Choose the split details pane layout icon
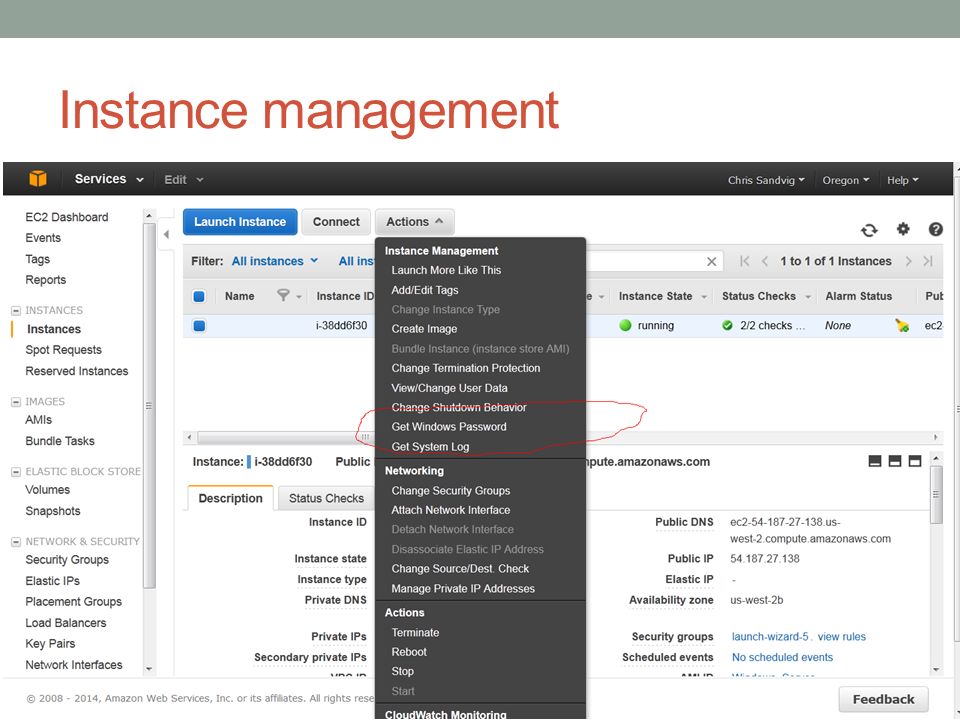Image resolution: width=960 pixels, height=720 pixels. (894, 461)
